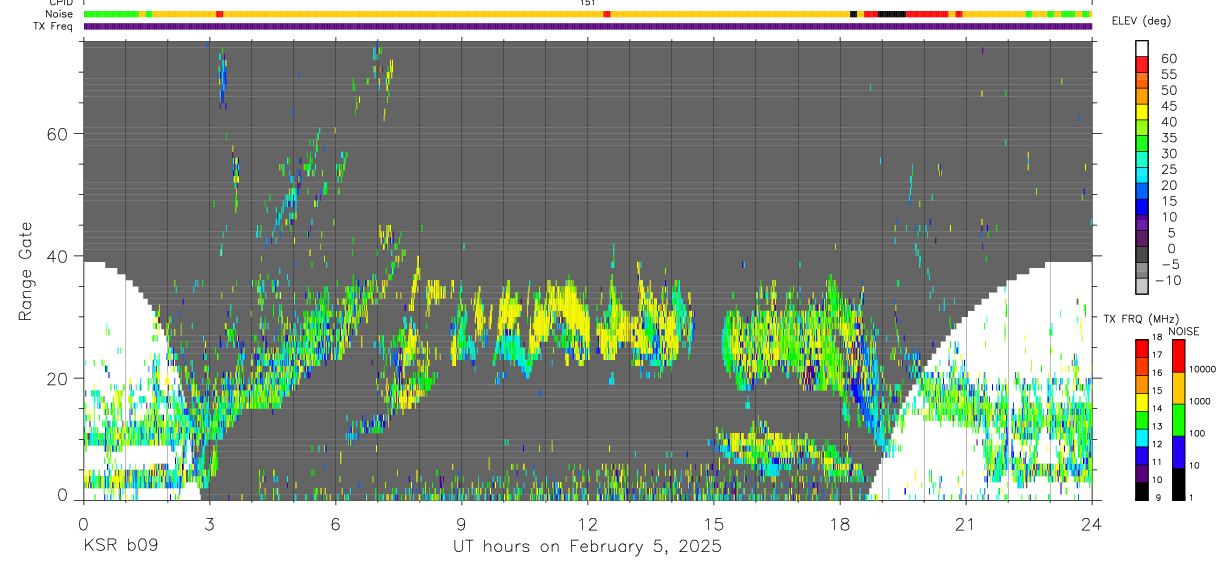Click the KSR b09 radar beam label

(120, 547)
